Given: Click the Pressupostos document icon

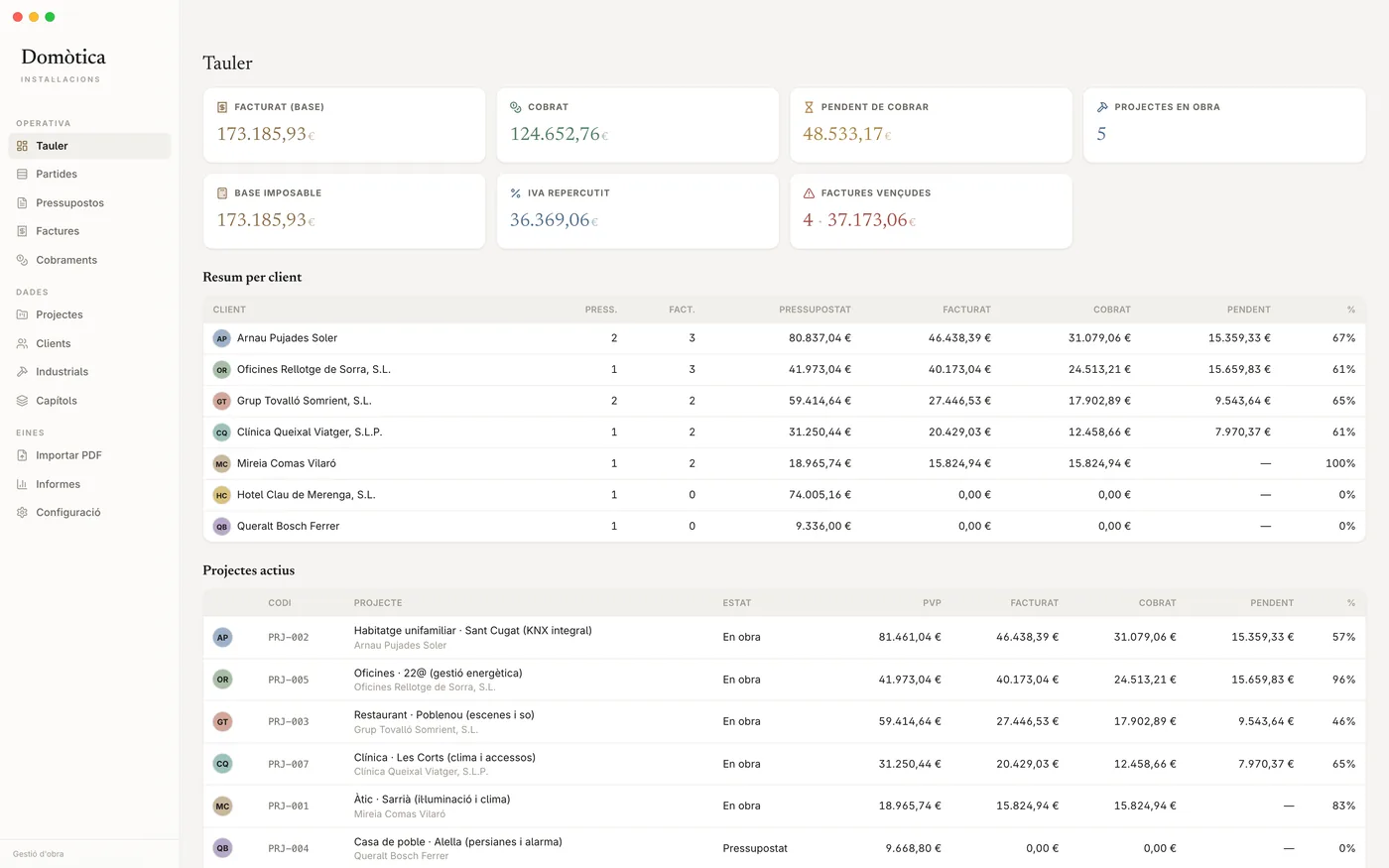Looking at the screenshot, I should click(x=22, y=202).
